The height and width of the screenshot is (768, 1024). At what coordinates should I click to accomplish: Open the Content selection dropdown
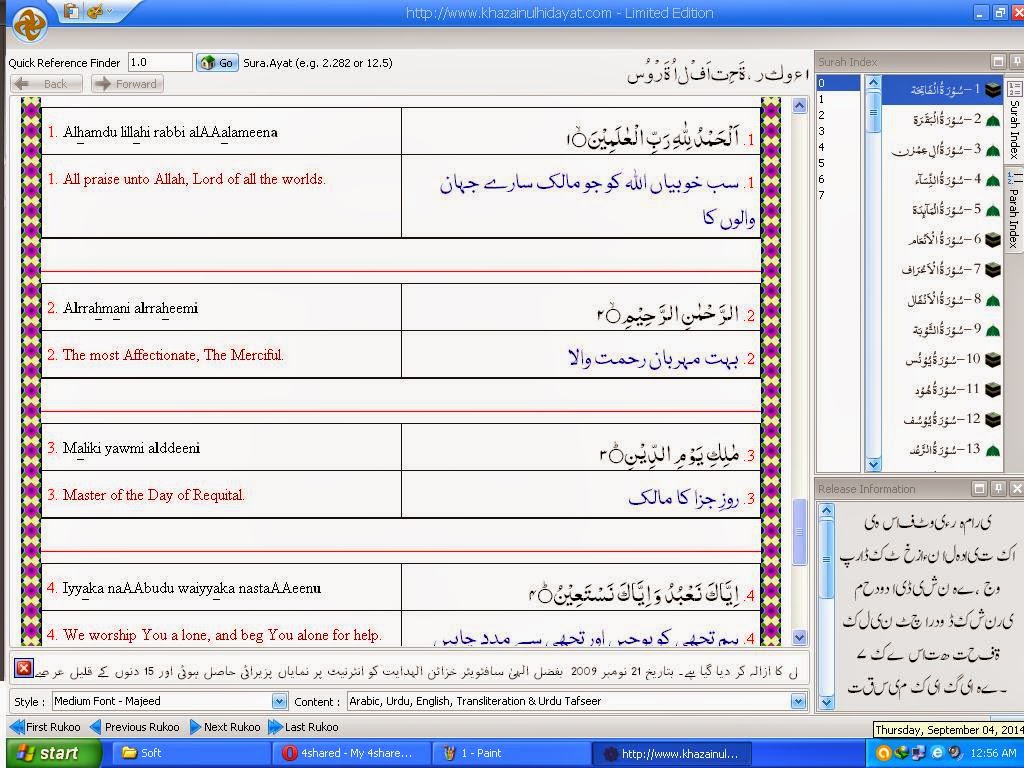click(x=798, y=701)
